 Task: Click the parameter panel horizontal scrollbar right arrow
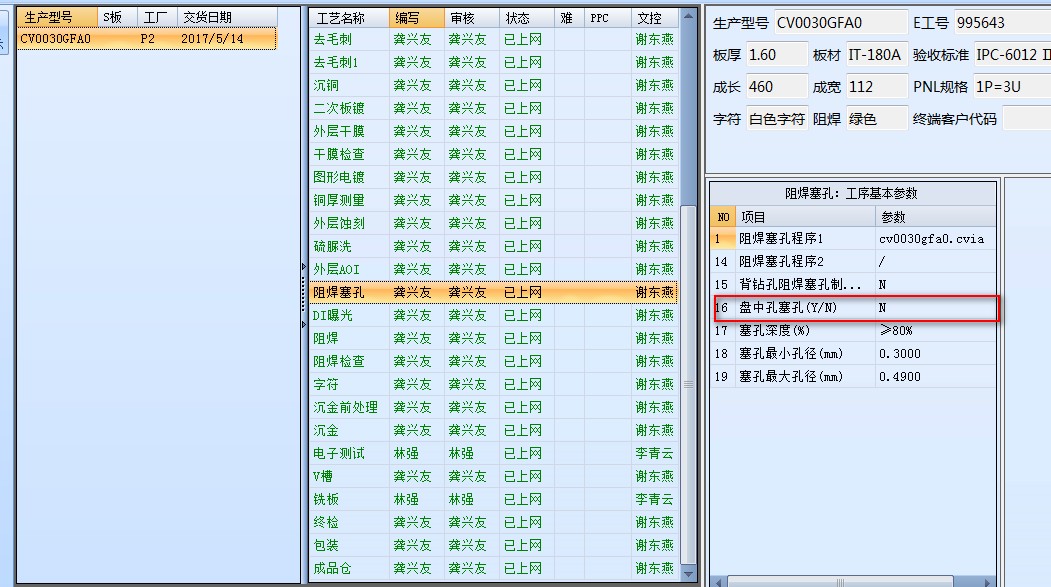[x=987, y=582]
